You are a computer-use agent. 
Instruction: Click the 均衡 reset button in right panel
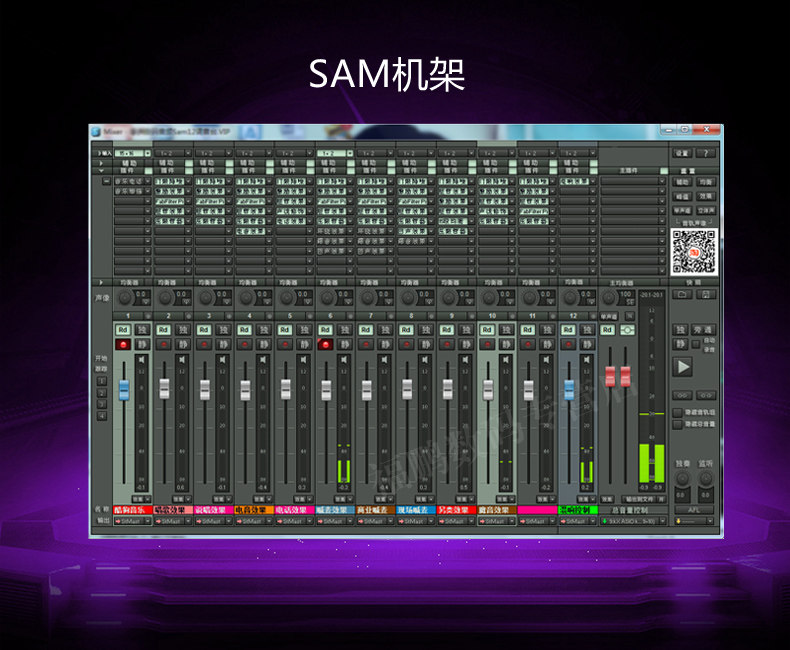(x=705, y=182)
